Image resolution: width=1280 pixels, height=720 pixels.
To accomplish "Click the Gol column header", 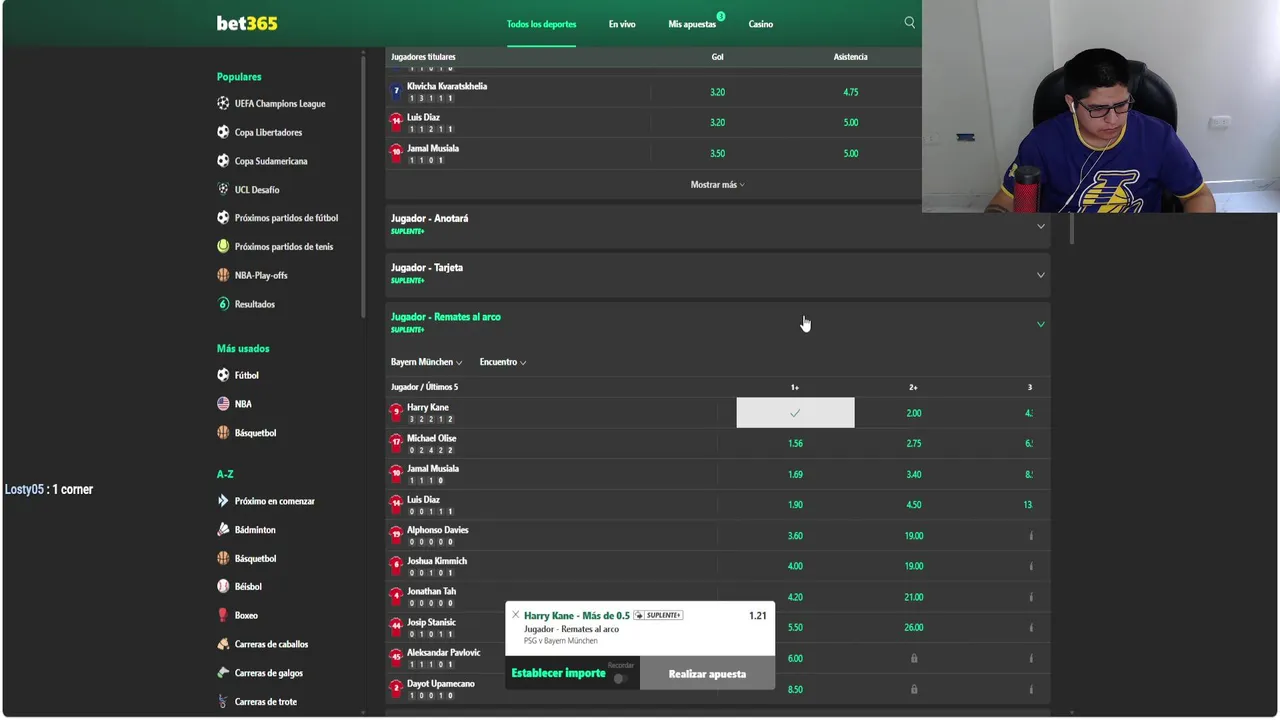I will (x=717, y=57).
